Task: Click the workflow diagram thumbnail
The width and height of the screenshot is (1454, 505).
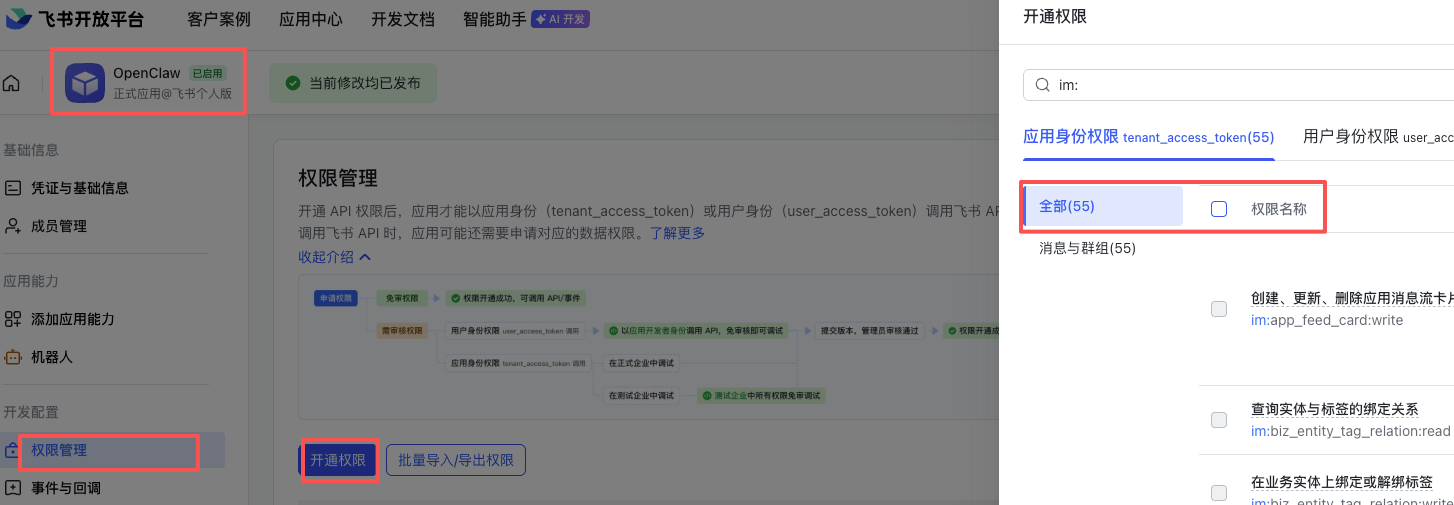Action: (x=647, y=349)
